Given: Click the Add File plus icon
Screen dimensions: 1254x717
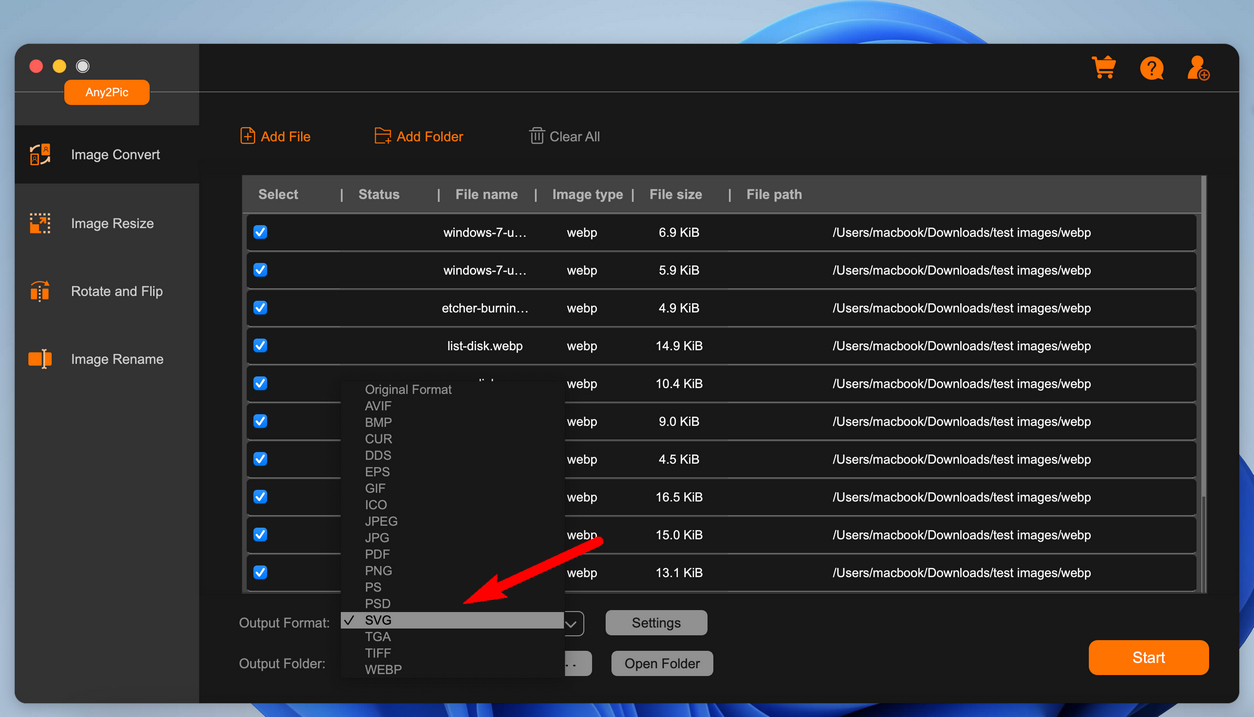Looking at the screenshot, I should click(x=248, y=136).
